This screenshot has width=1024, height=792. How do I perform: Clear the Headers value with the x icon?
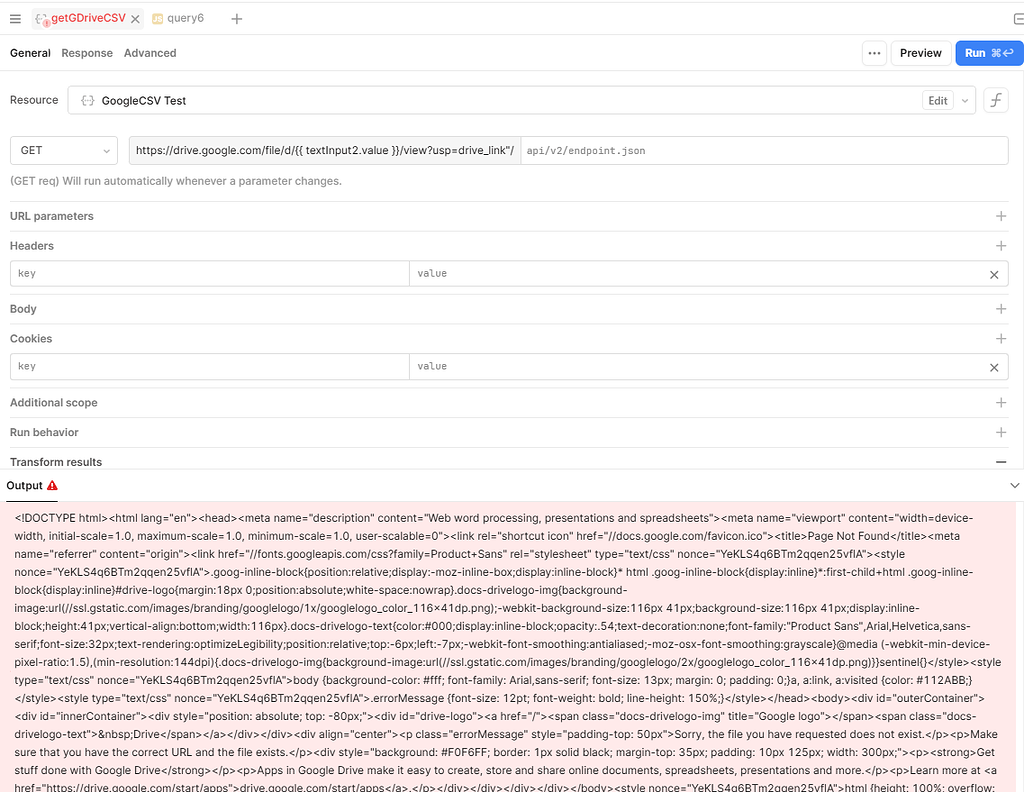click(994, 274)
